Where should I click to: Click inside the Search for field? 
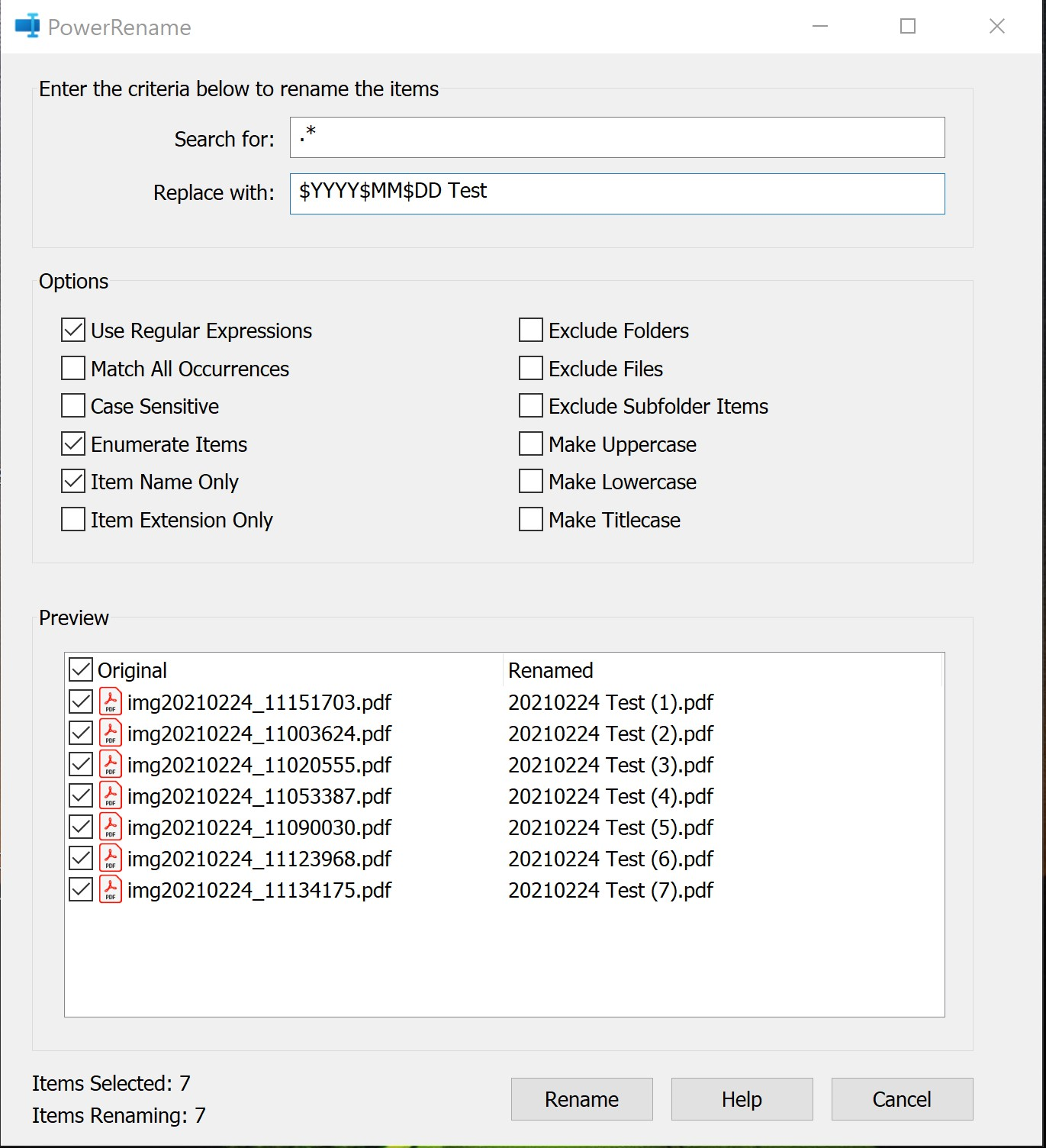coord(616,137)
